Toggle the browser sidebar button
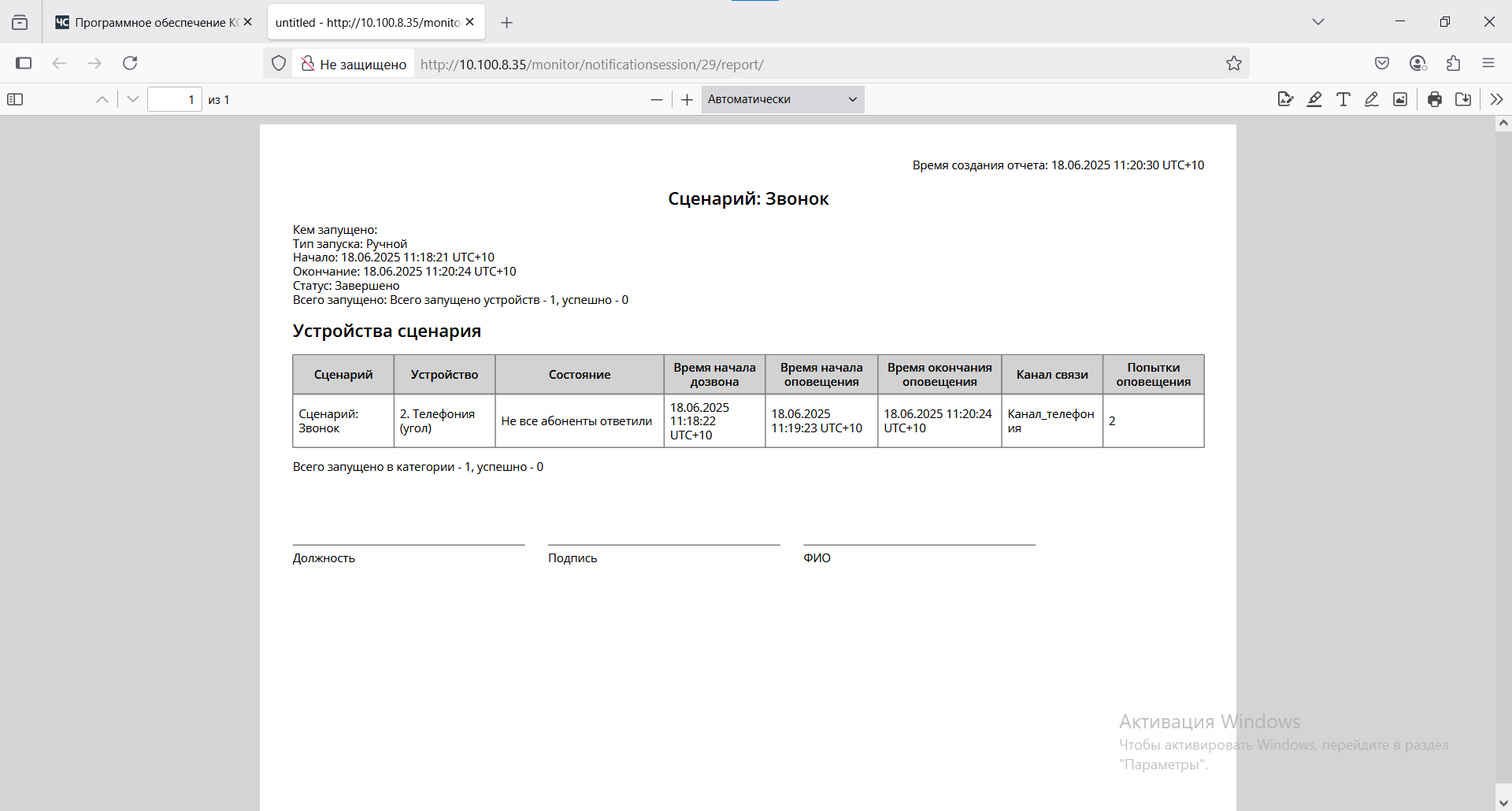1512x811 pixels. 24,63
